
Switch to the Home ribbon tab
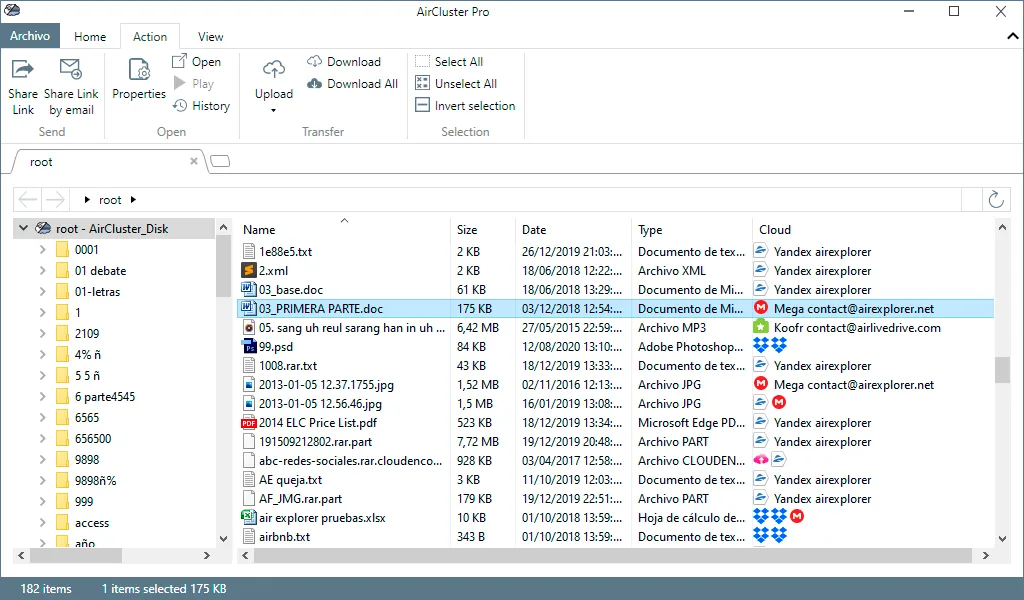pos(90,37)
